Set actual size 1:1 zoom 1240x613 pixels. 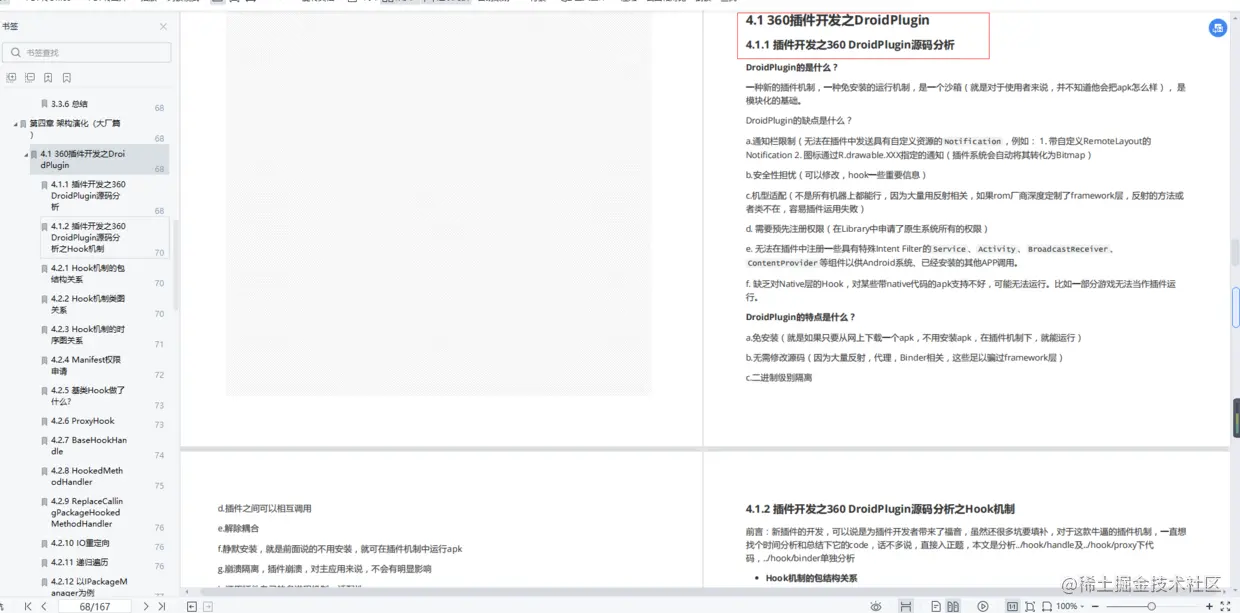point(1012,606)
